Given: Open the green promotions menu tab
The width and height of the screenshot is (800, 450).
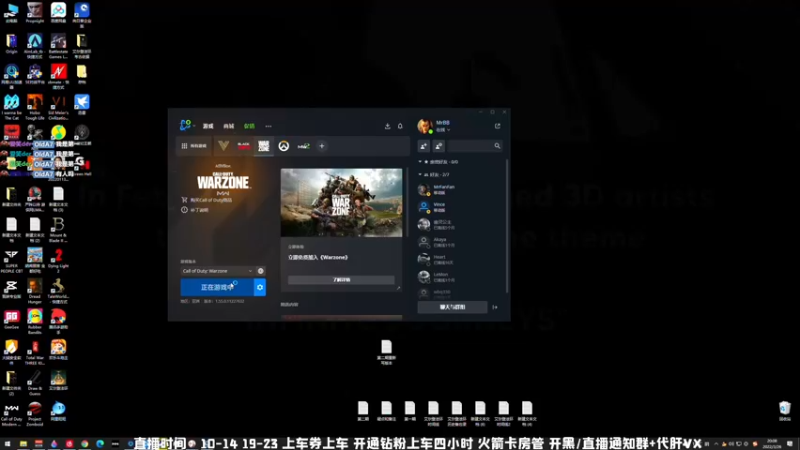Looking at the screenshot, I should (249, 126).
